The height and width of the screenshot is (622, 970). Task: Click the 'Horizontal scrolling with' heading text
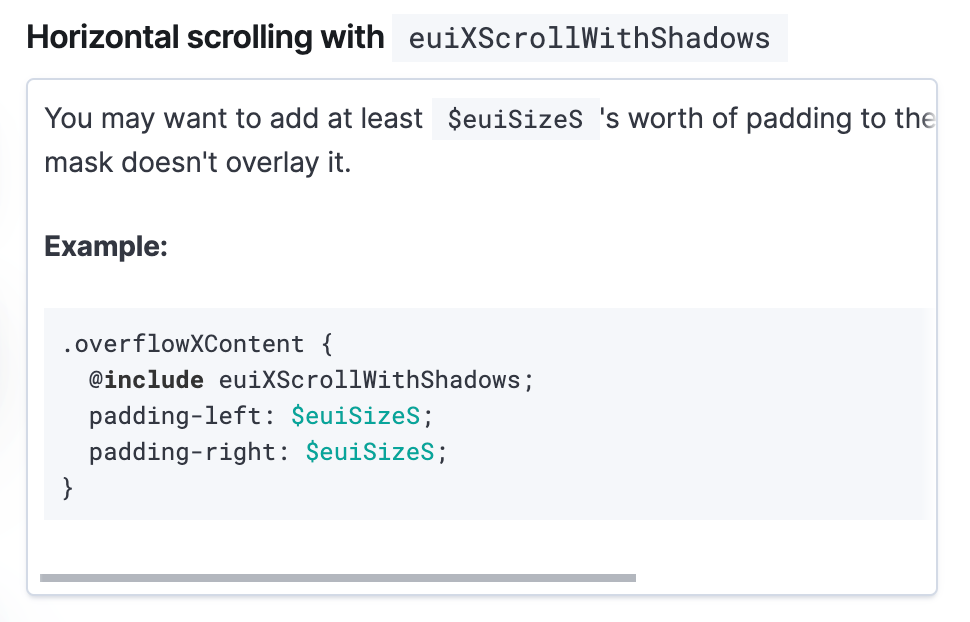pos(205,37)
